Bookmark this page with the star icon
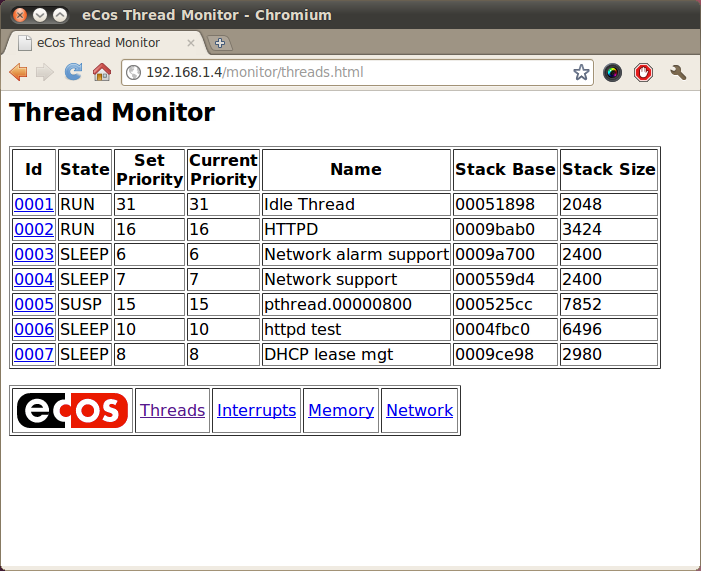This screenshot has height=571, width=701. (x=581, y=72)
